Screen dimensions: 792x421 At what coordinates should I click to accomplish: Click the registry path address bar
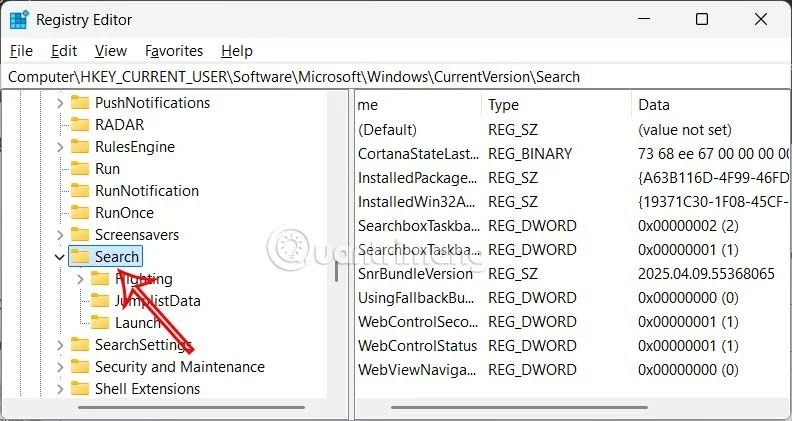click(x=396, y=77)
